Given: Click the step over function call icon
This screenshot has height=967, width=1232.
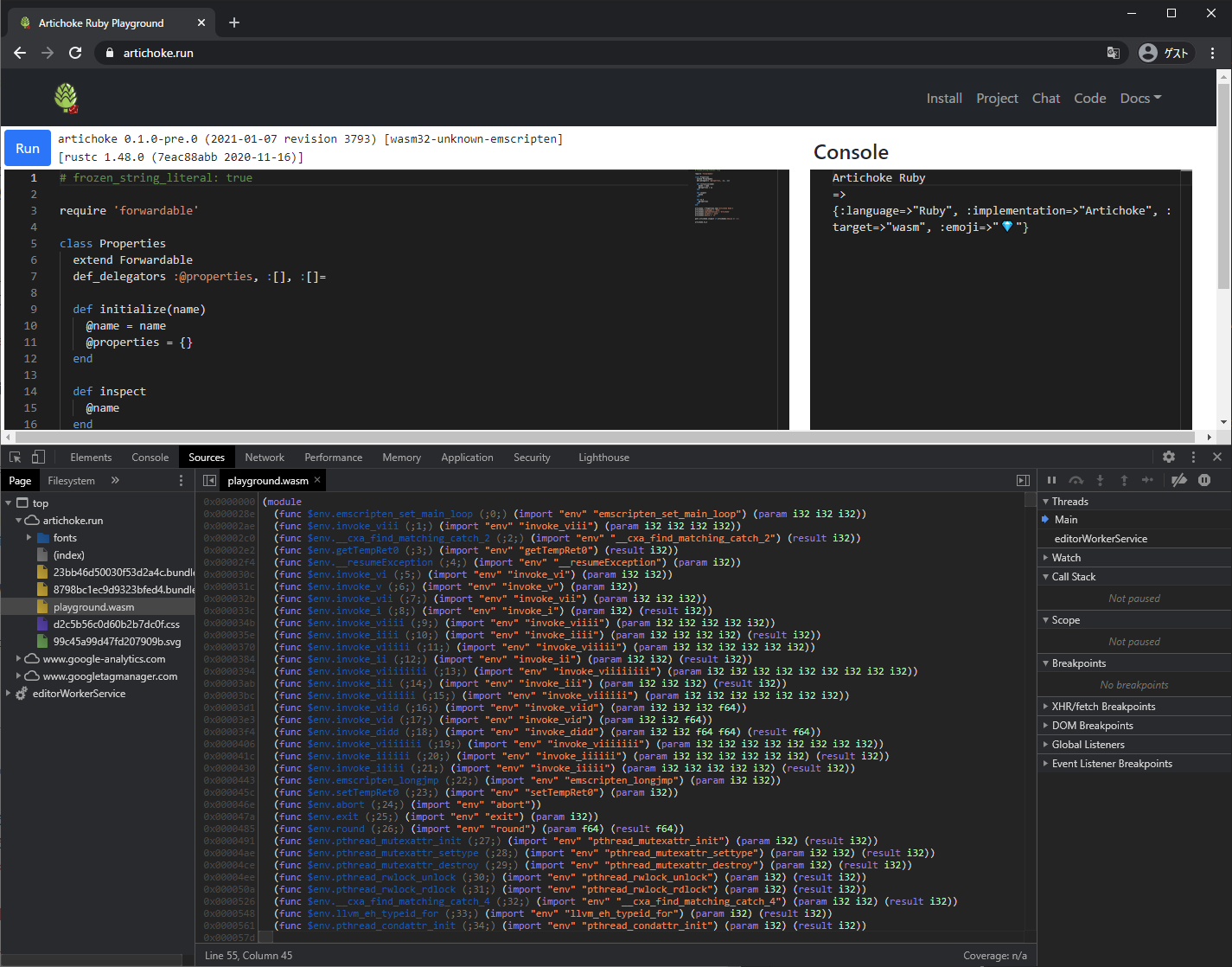Looking at the screenshot, I should pyautogui.click(x=1076, y=480).
